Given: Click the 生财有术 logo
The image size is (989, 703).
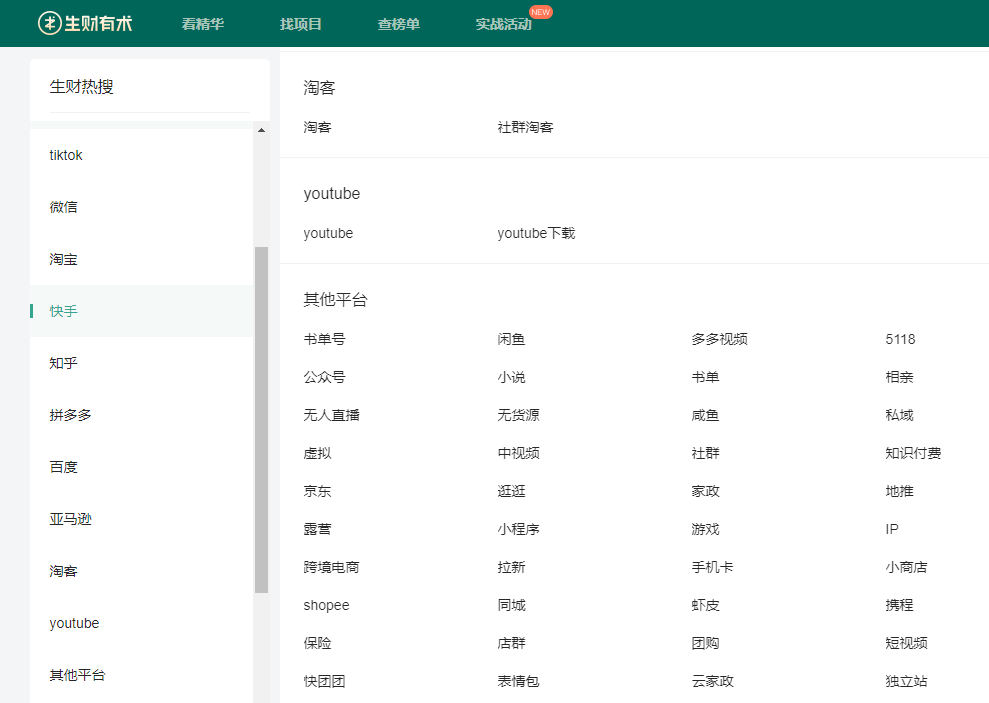Looking at the screenshot, I should (x=85, y=23).
